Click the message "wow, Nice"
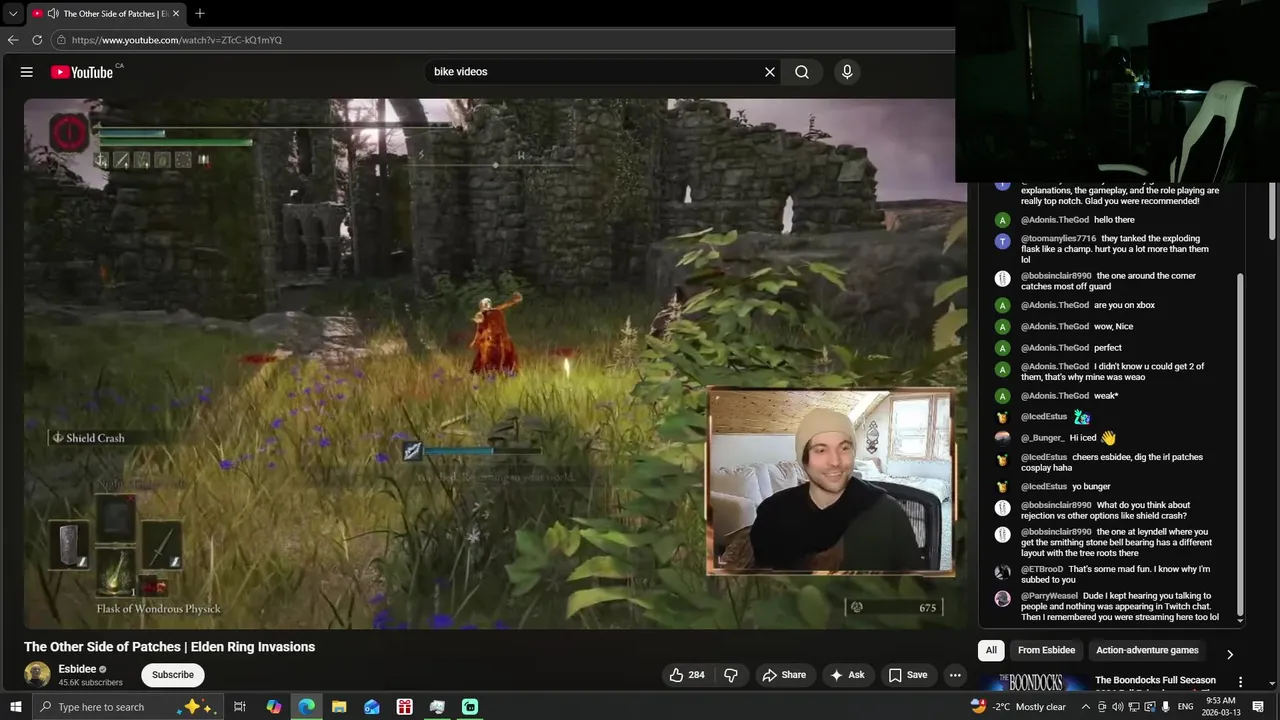 tap(1113, 326)
